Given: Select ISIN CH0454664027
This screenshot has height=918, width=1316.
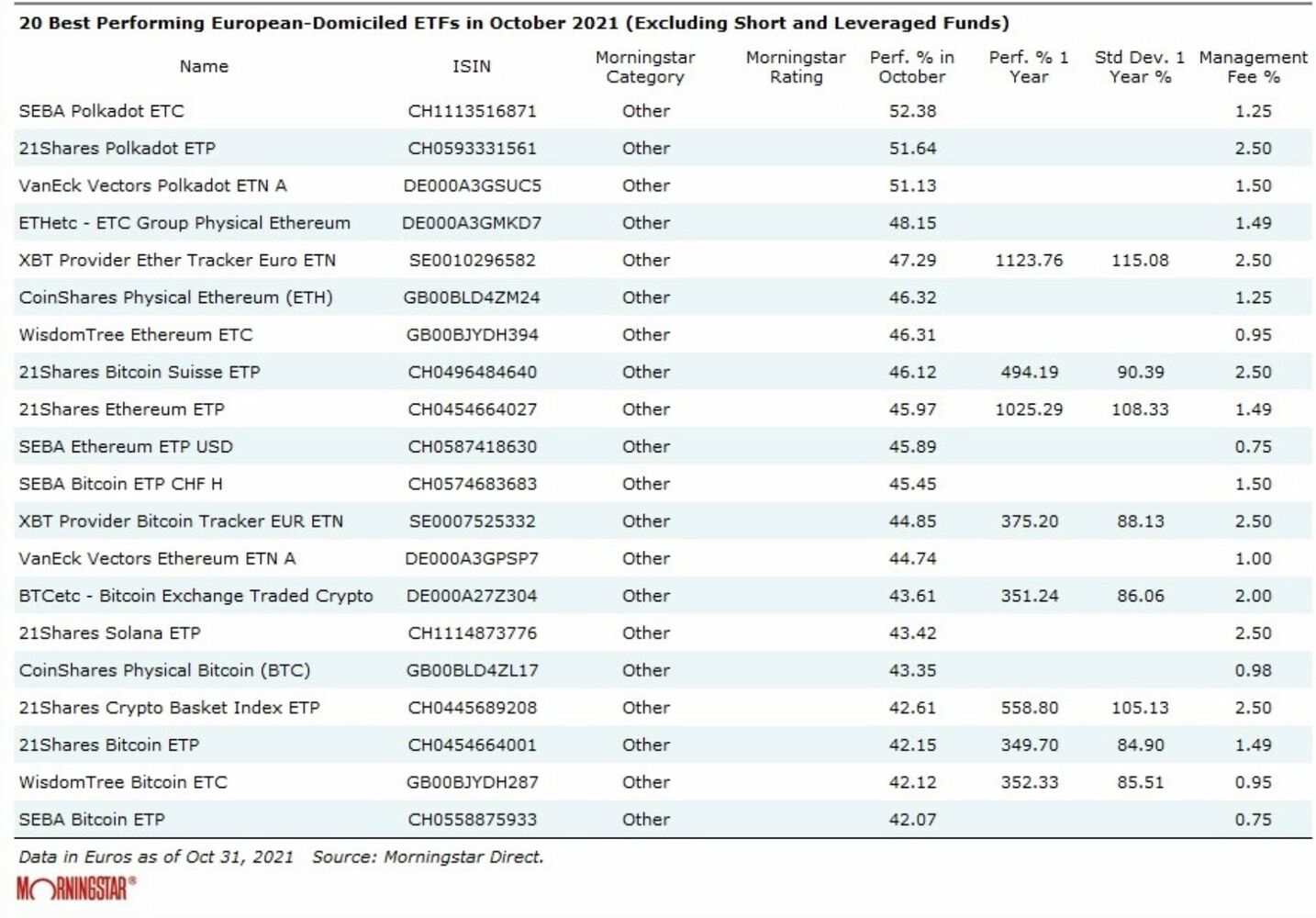Looking at the screenshot, I should [x=472, y=409].
